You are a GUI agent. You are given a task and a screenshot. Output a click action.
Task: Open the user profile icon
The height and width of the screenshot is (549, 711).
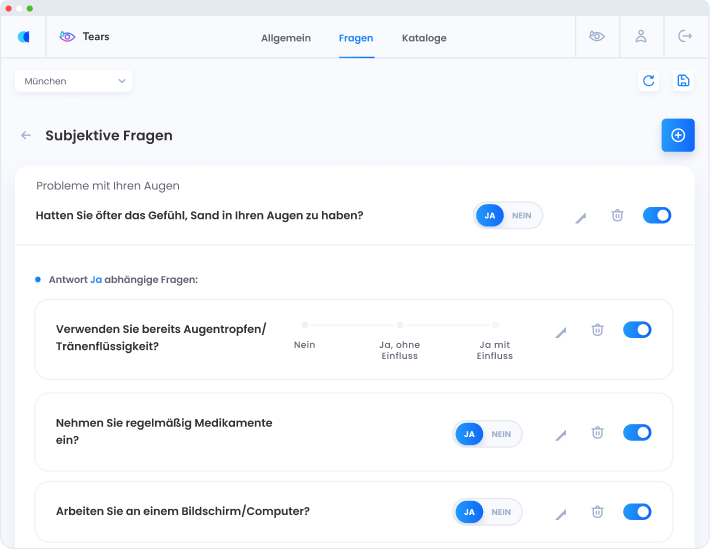(x=640, y=37)
